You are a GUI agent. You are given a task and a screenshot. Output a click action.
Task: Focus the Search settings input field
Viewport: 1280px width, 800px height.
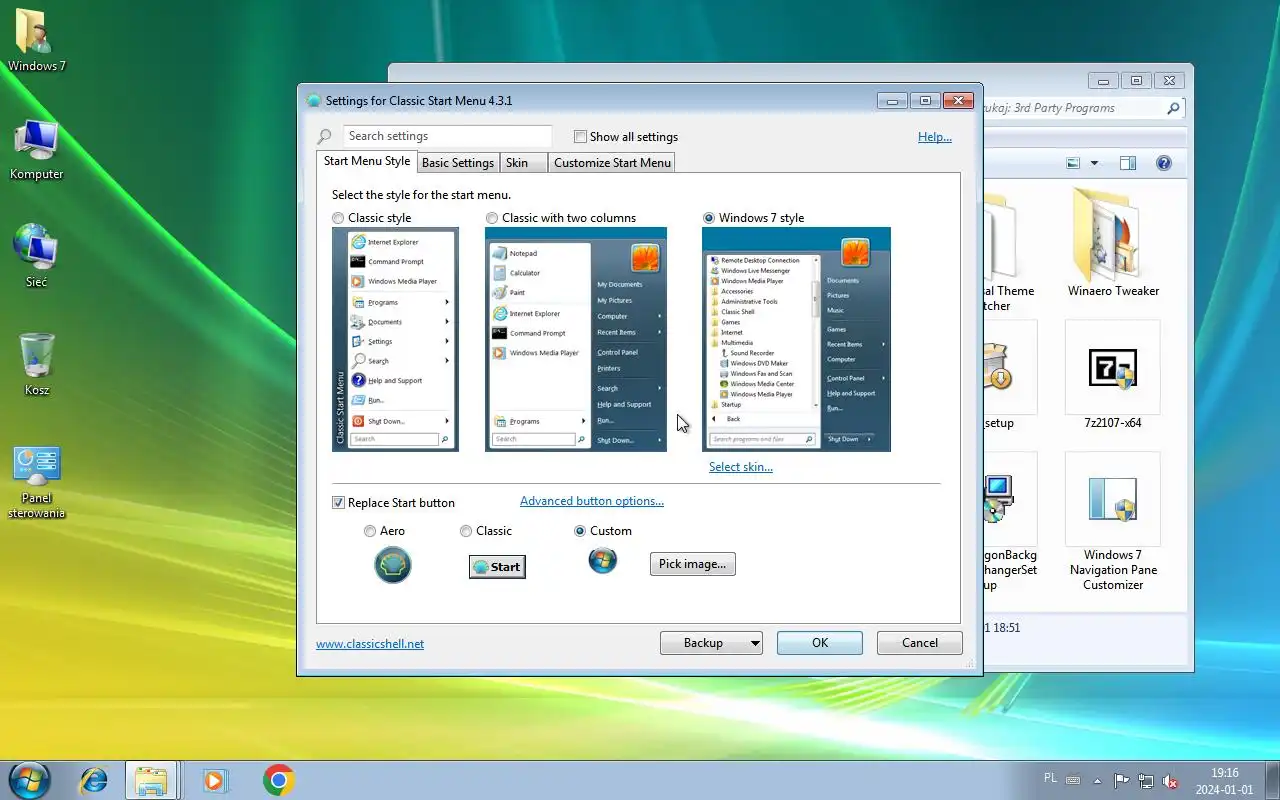447,136
